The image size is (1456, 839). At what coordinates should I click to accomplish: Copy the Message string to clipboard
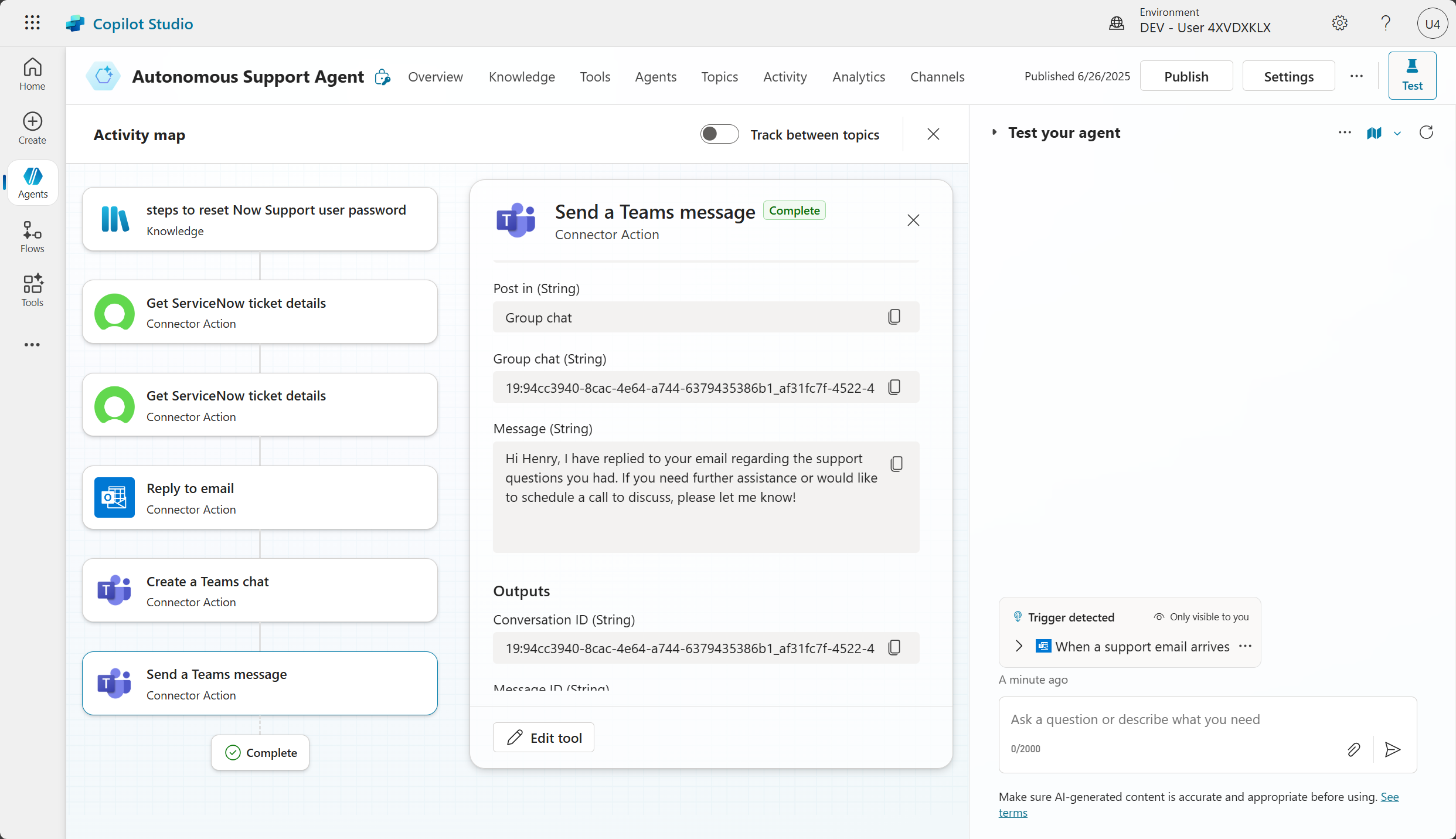coord(896,464)
